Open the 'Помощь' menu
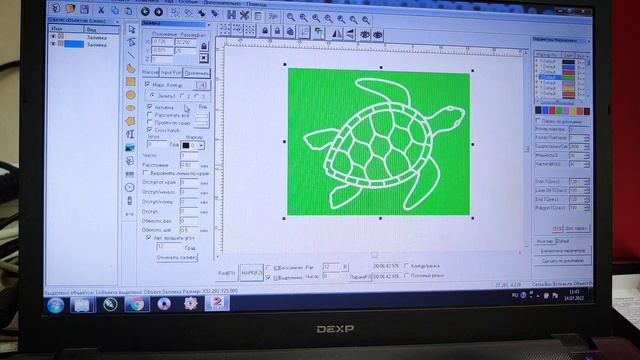640x360 pixels. (257, 4)
